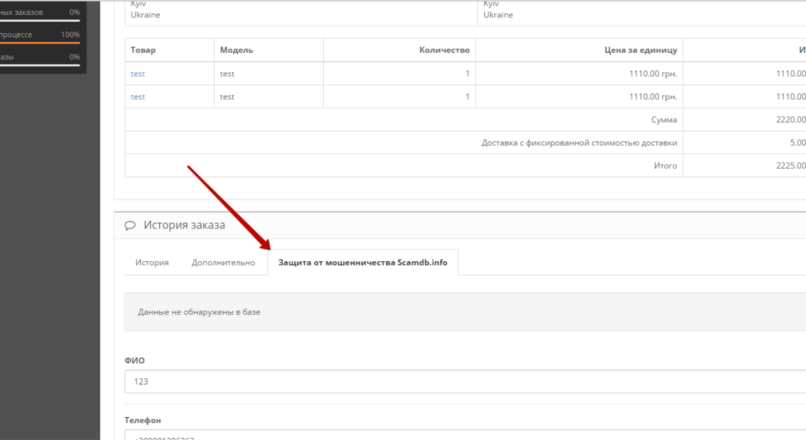Screen dimensions: 806x440
Task: Click the Доставка с фиксированной стоимостью доставки text
Action: pos(579,143)
